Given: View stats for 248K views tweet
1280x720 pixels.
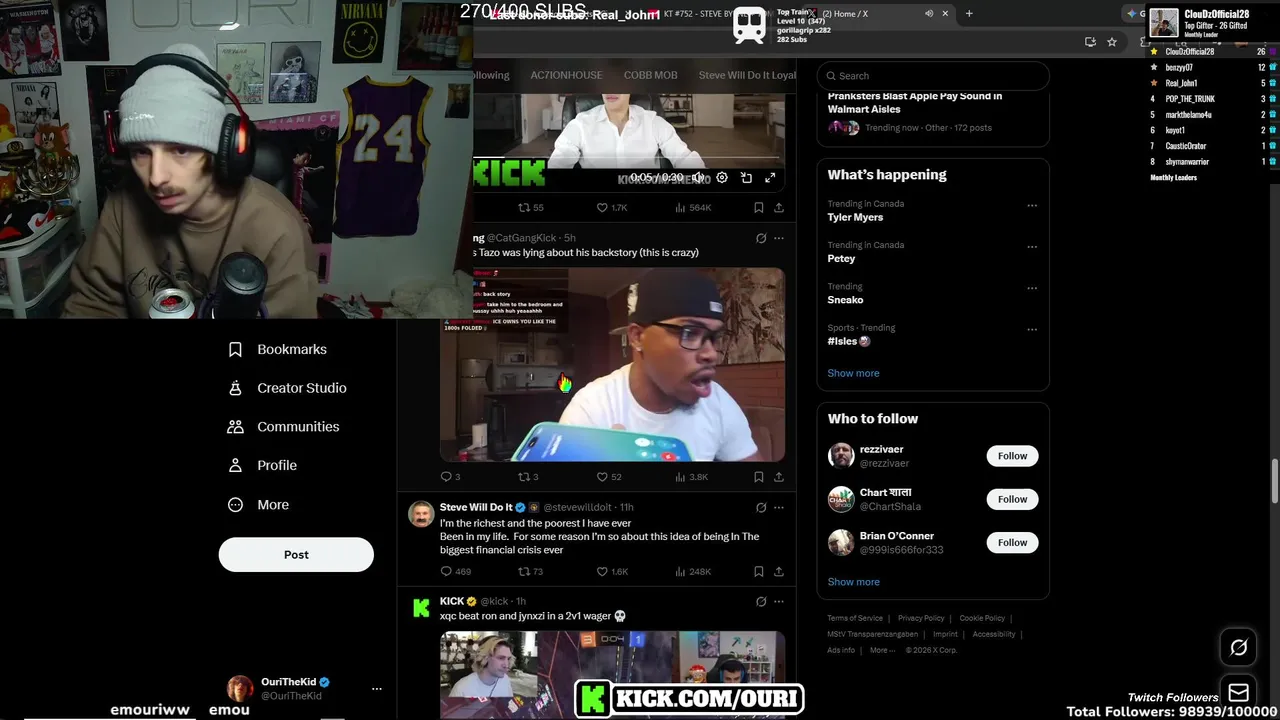Looking at the screenshot, I should tap(693, 572).
